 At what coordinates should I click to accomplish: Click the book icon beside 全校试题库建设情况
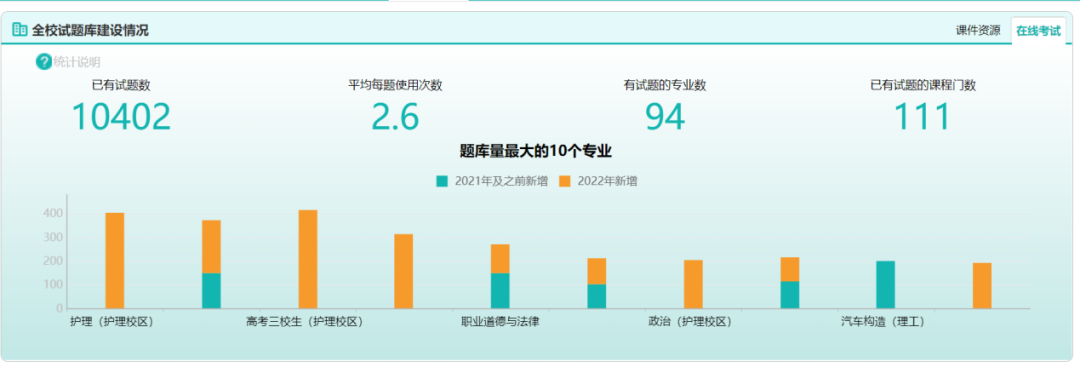[x=20, y=30]
